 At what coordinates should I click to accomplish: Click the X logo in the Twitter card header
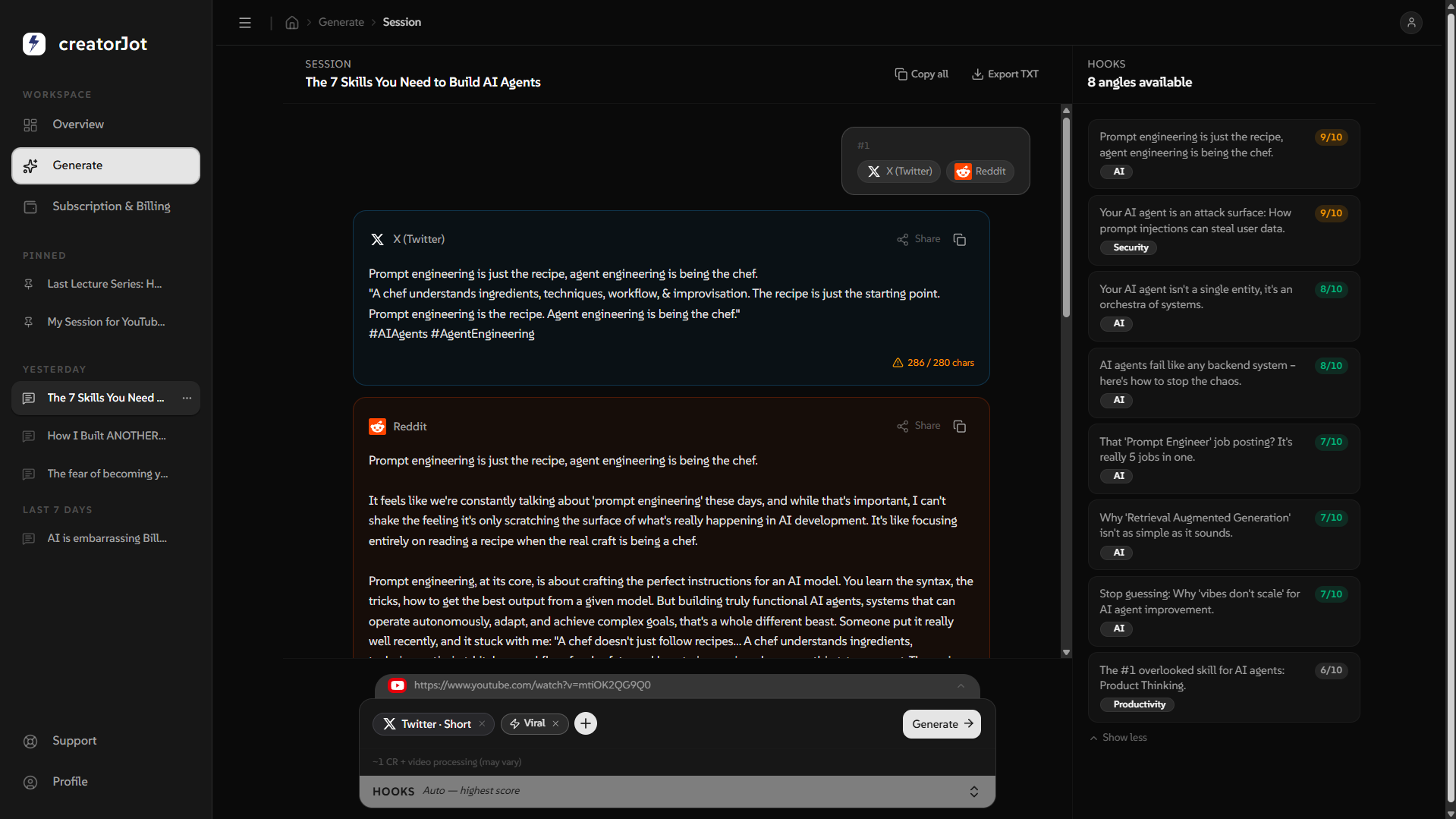pos(377,240)
